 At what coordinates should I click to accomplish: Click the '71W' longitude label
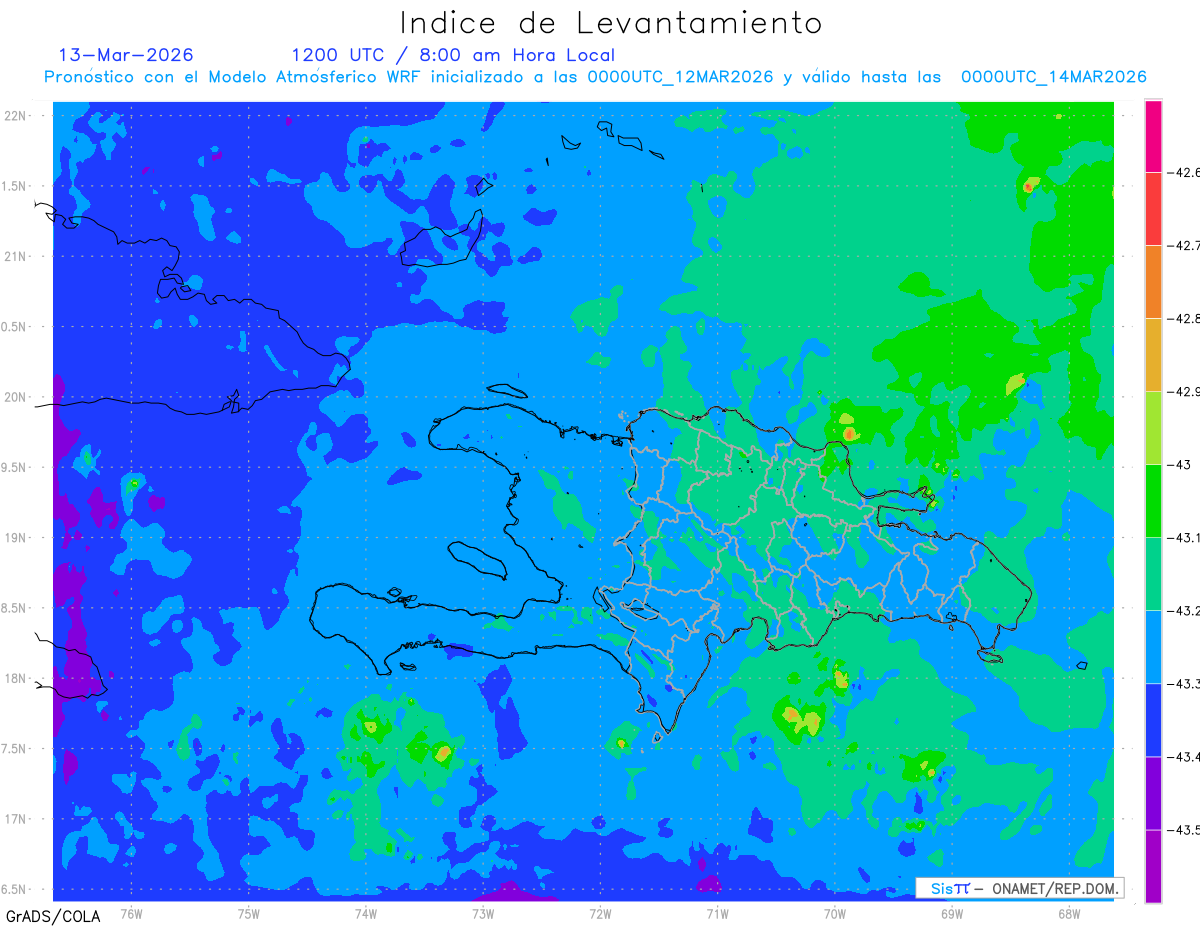click(717, 913)
